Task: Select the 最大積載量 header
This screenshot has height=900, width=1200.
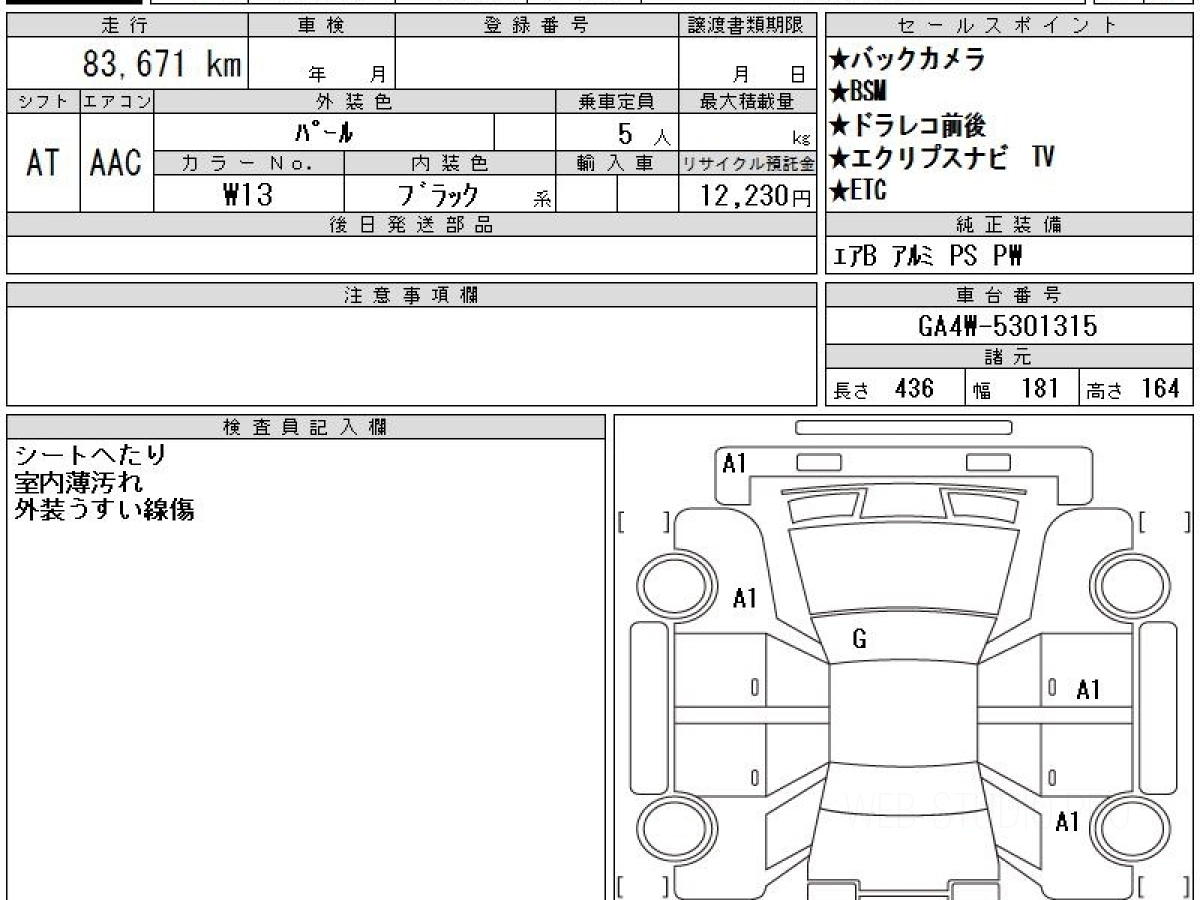Action: coord(748,101)
